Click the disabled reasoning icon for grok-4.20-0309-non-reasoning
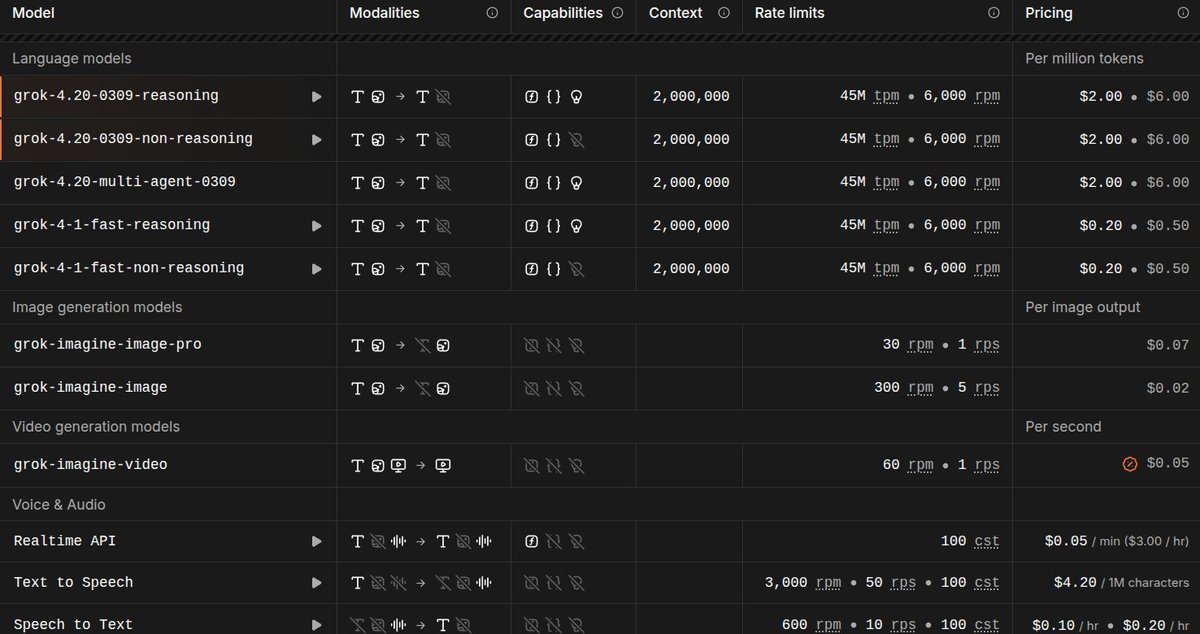This screenshot has width=1200, height=634. (x=576, y=140)
